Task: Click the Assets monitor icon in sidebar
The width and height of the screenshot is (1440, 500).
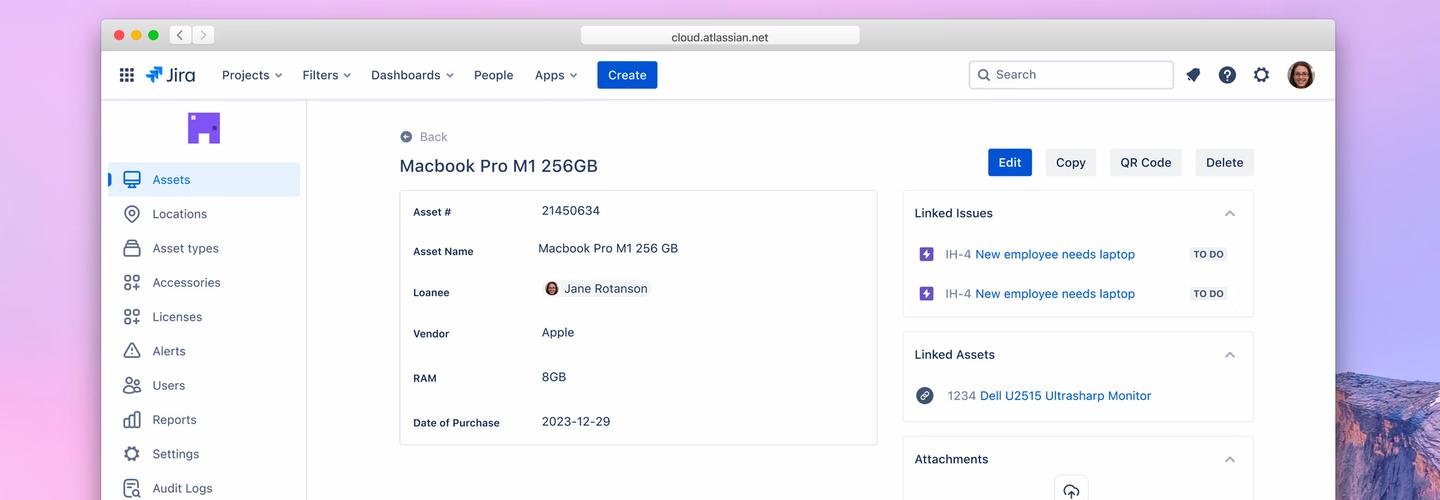Action: pos(132,180)
